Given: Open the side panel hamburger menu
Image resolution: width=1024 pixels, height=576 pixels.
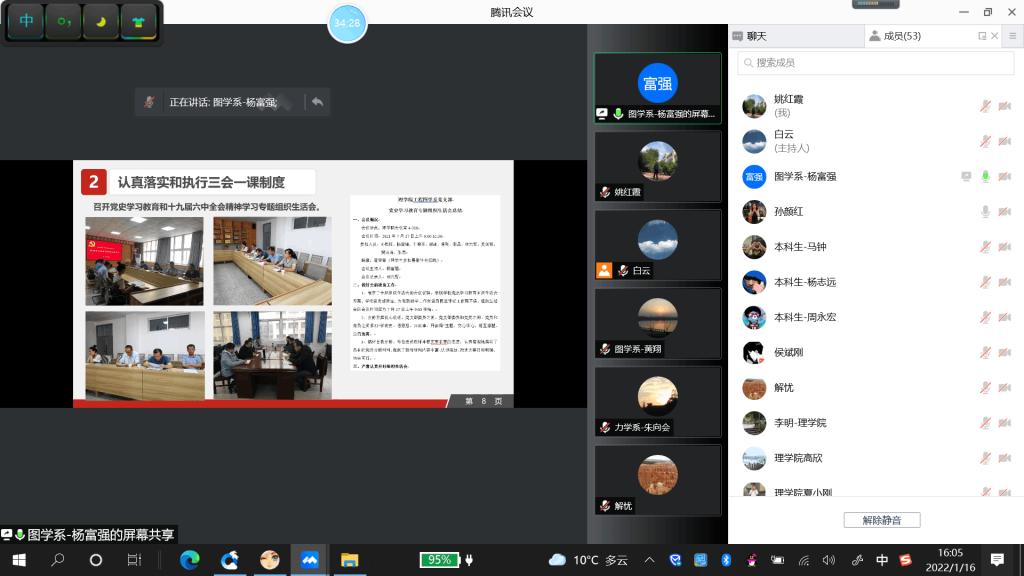Looking at the screenshot, I should click(x=1012, y=36).
